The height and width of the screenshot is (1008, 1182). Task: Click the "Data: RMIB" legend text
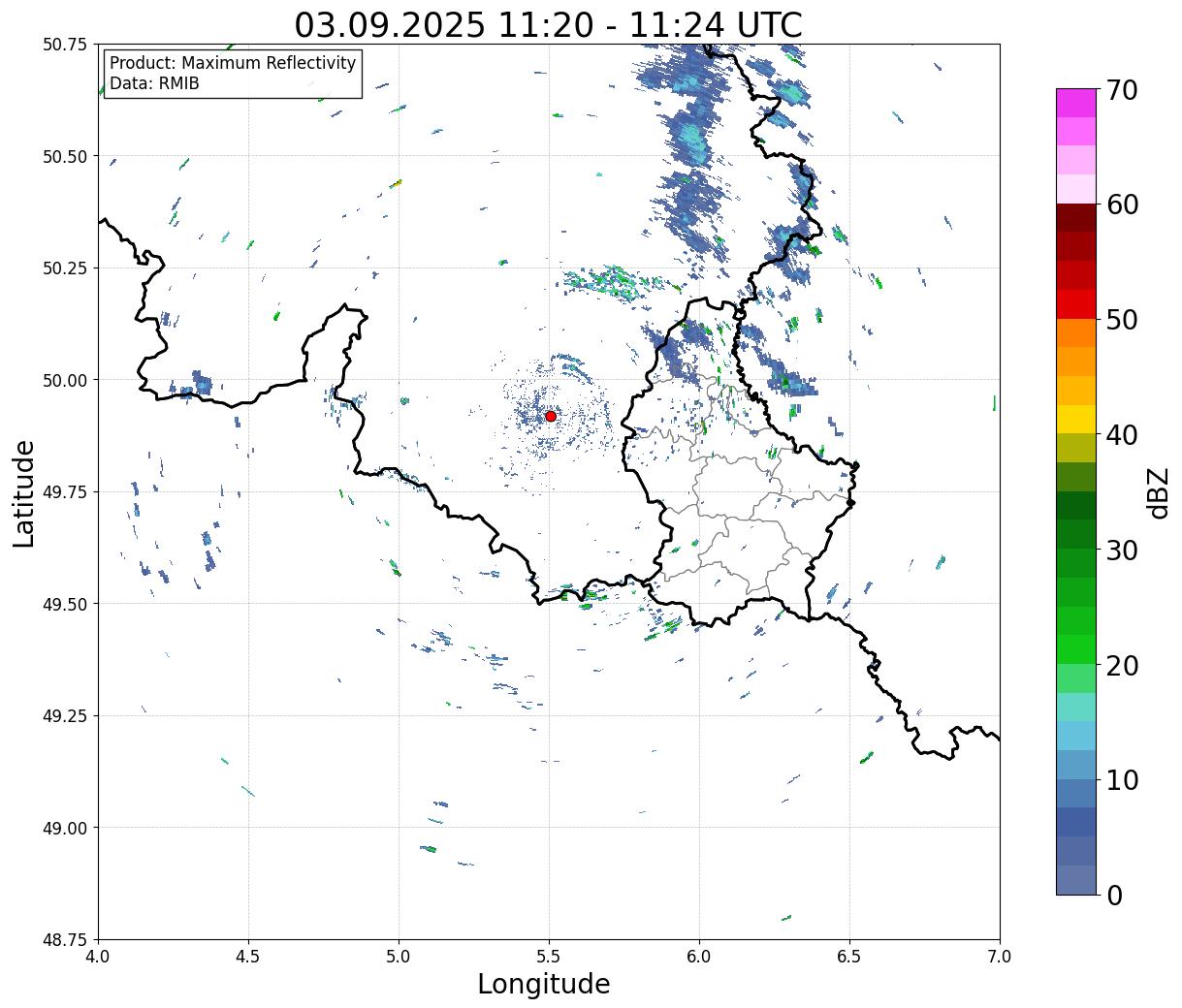[x=154, y=83]
